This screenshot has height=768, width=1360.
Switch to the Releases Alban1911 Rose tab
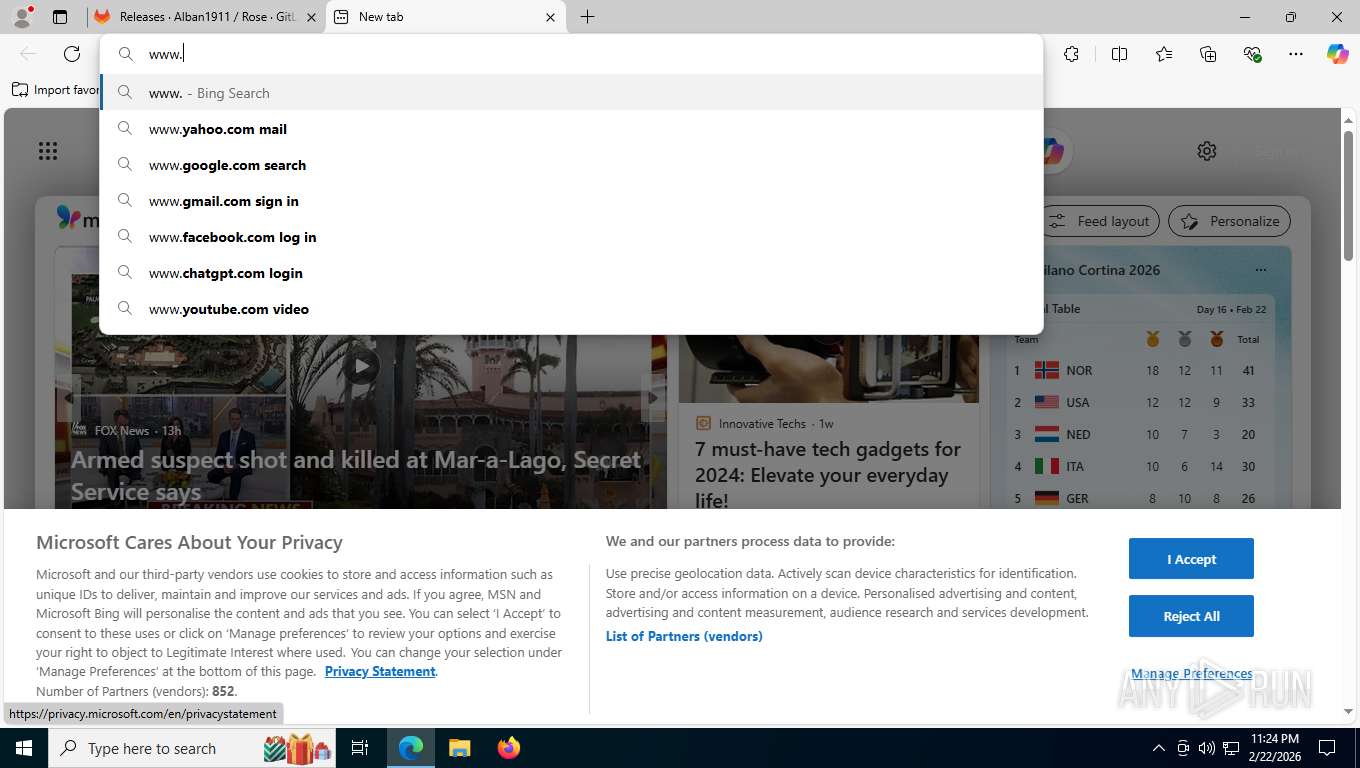205,17
